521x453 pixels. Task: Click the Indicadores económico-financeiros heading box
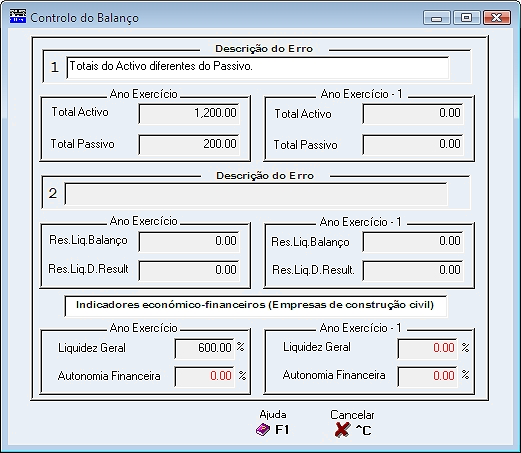pos(255,306)
